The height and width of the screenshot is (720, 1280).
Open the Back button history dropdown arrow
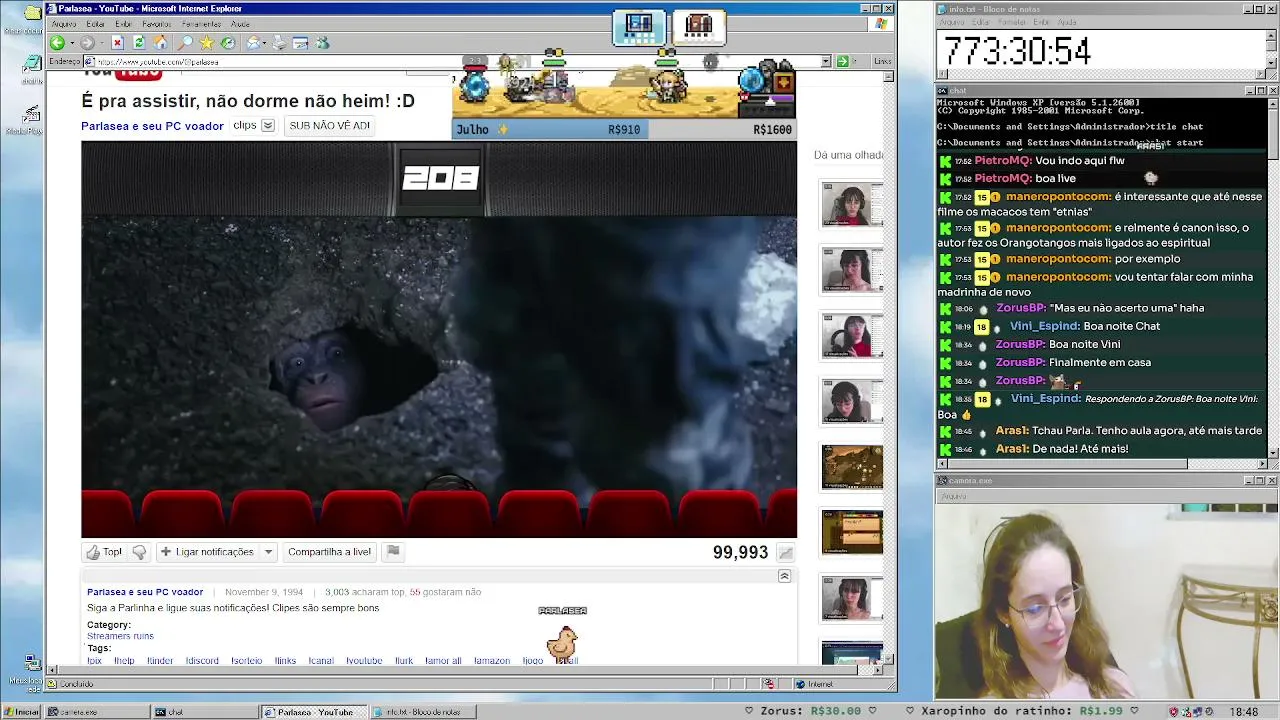point(71,43)
